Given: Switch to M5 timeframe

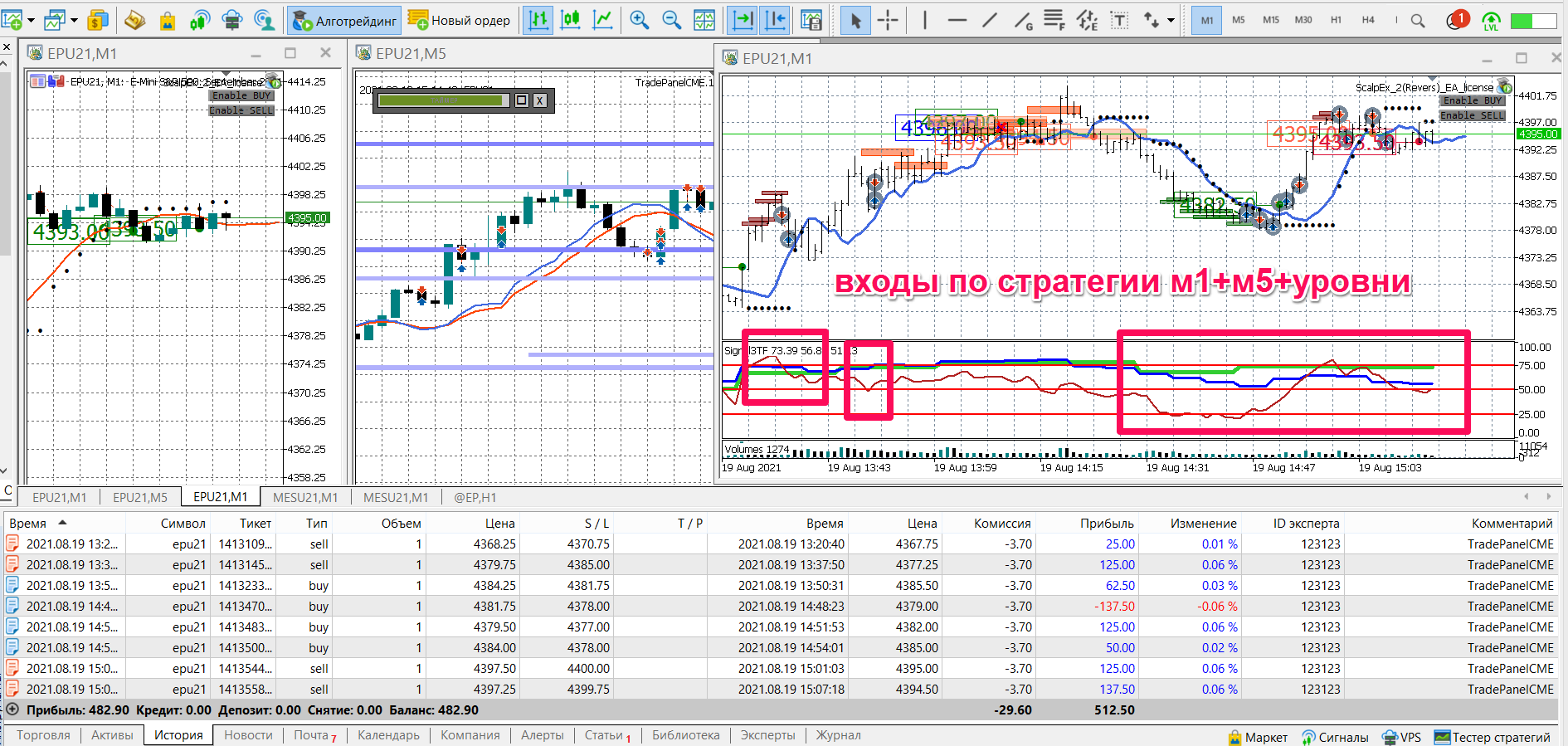Looking at the screenshot, I should (1239, 20).
